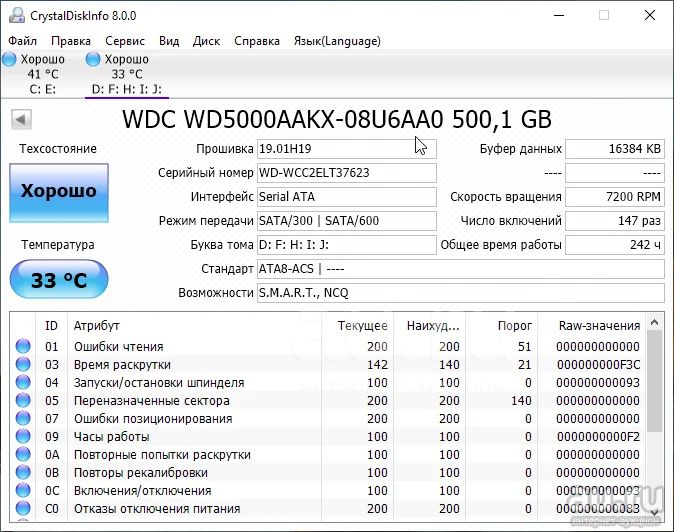Go to previous disk with left arrow
This screenshot has height=532, width=674.
[x=21, y=119]
